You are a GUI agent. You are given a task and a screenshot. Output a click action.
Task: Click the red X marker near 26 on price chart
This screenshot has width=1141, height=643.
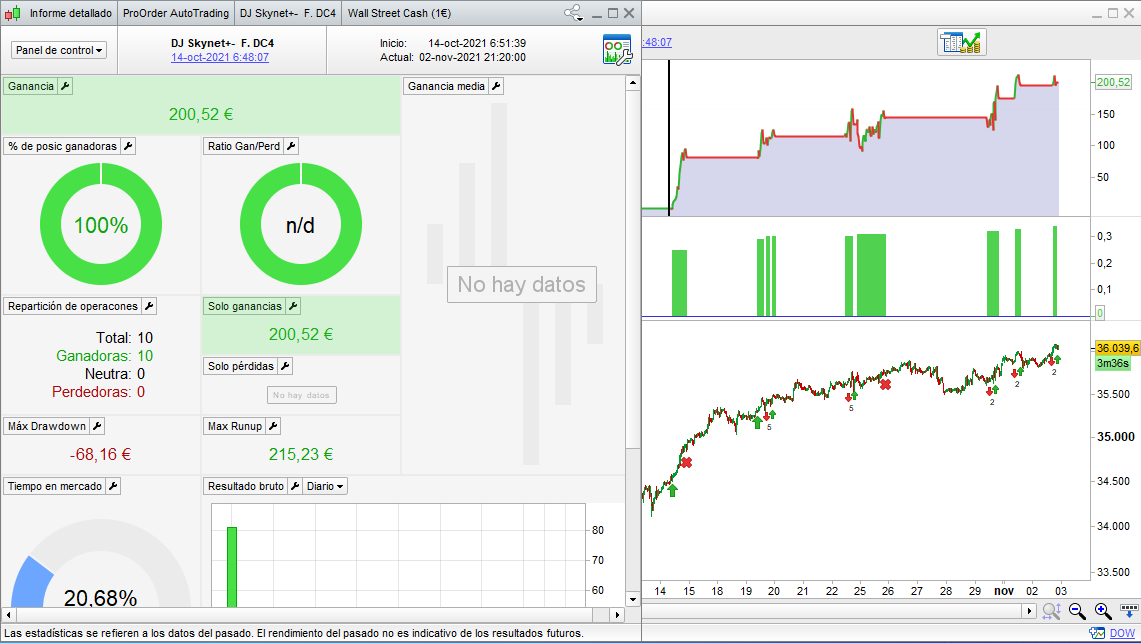coord(885,384)
